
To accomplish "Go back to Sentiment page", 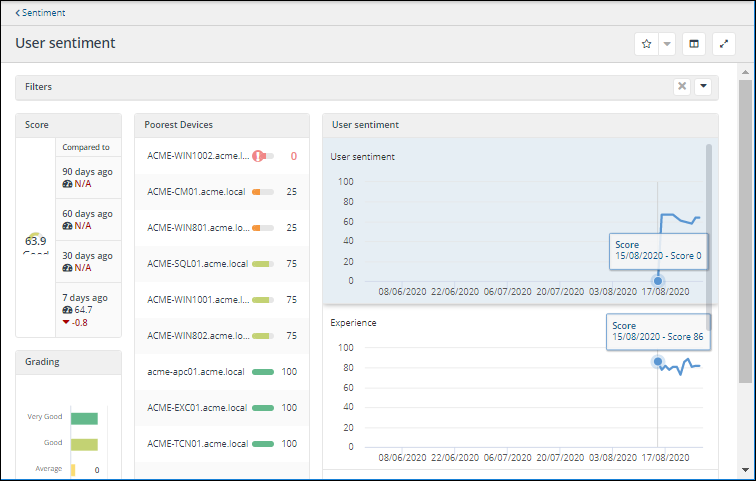I will coord(40,13).
